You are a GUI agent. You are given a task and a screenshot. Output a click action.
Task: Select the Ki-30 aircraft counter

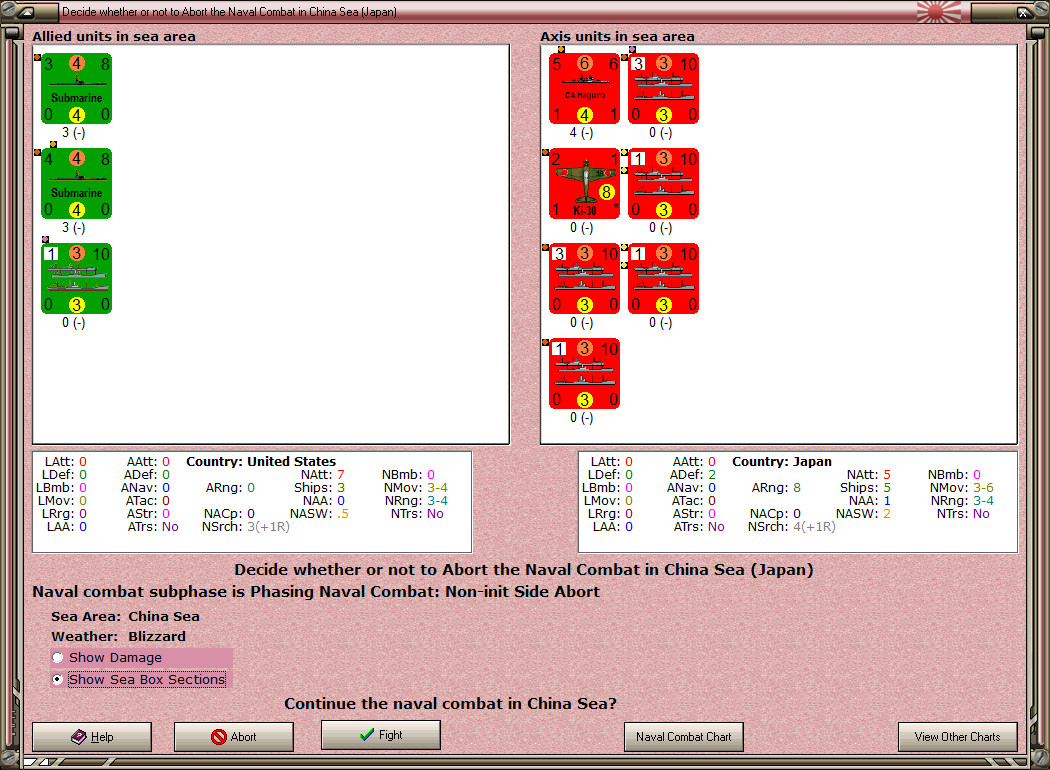coord(585,184)
